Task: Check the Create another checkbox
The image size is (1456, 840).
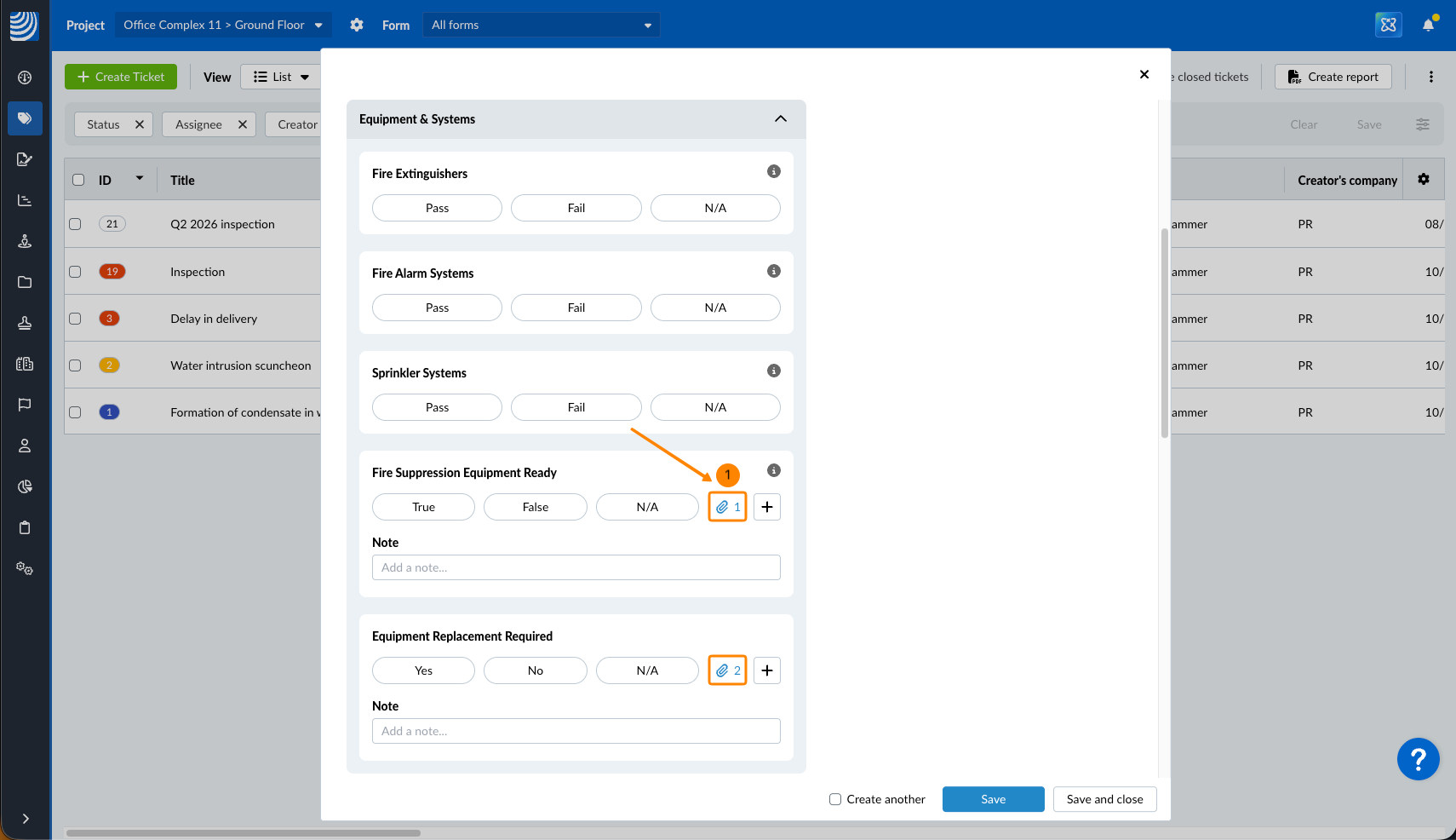Action: (835, 799)
